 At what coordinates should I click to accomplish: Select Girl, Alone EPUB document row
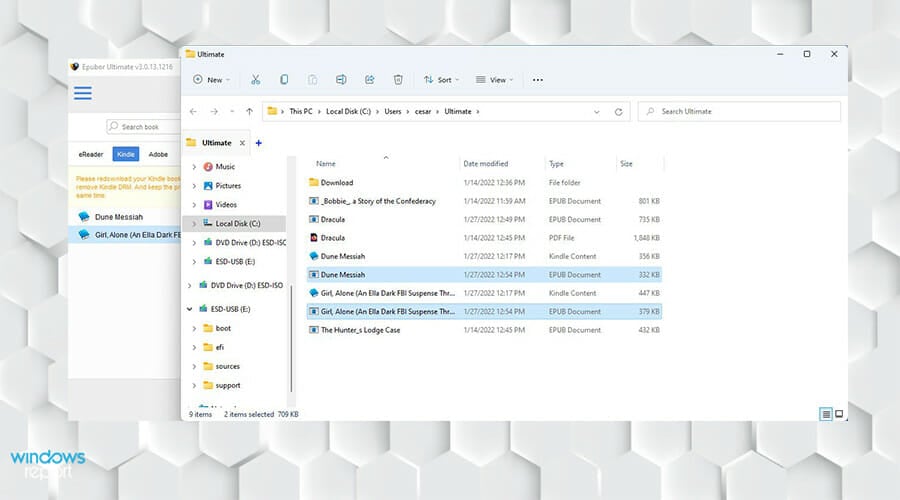point(484,311)
